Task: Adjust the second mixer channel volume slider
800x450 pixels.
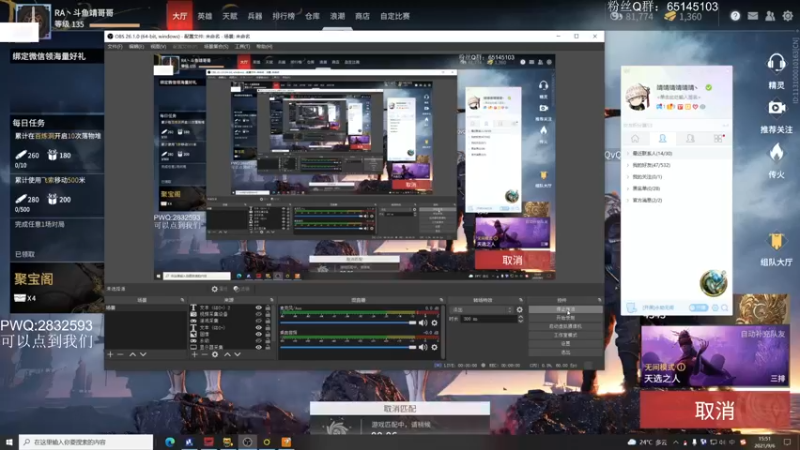Action: pos(348,347)
